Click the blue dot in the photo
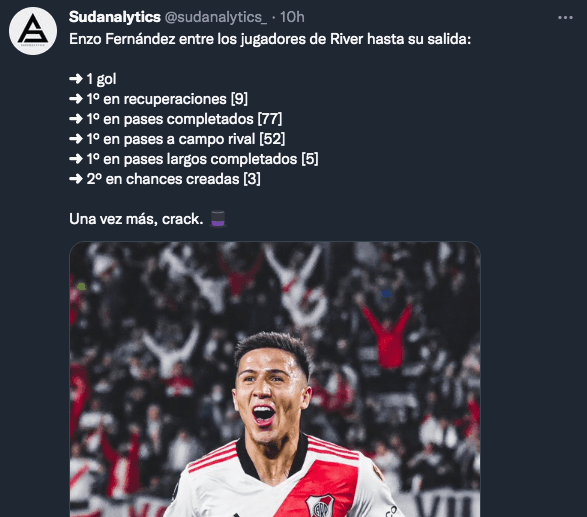Screen dimensions: 587x517 [386, 293]
